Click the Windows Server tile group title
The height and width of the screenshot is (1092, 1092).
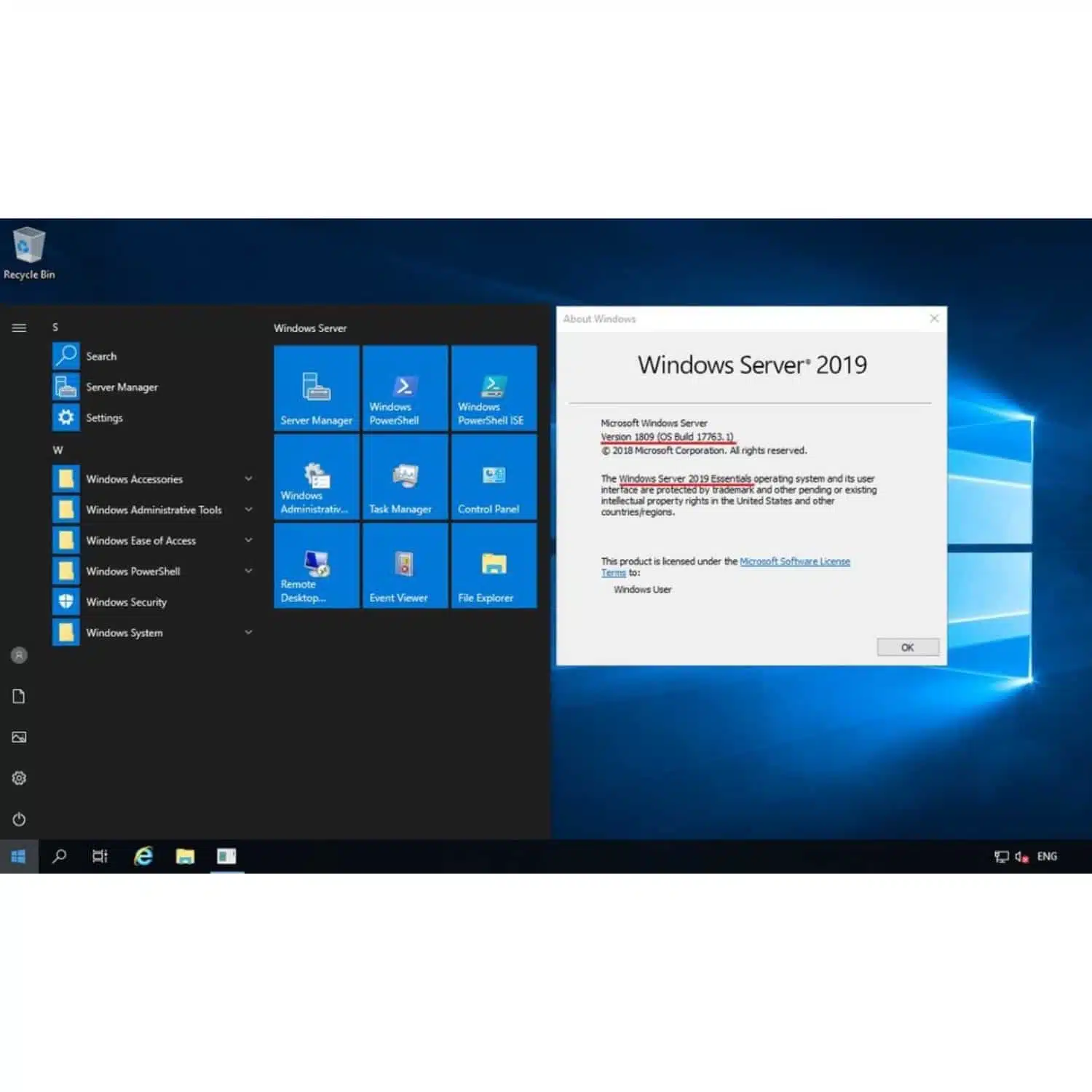coord(310,328)
